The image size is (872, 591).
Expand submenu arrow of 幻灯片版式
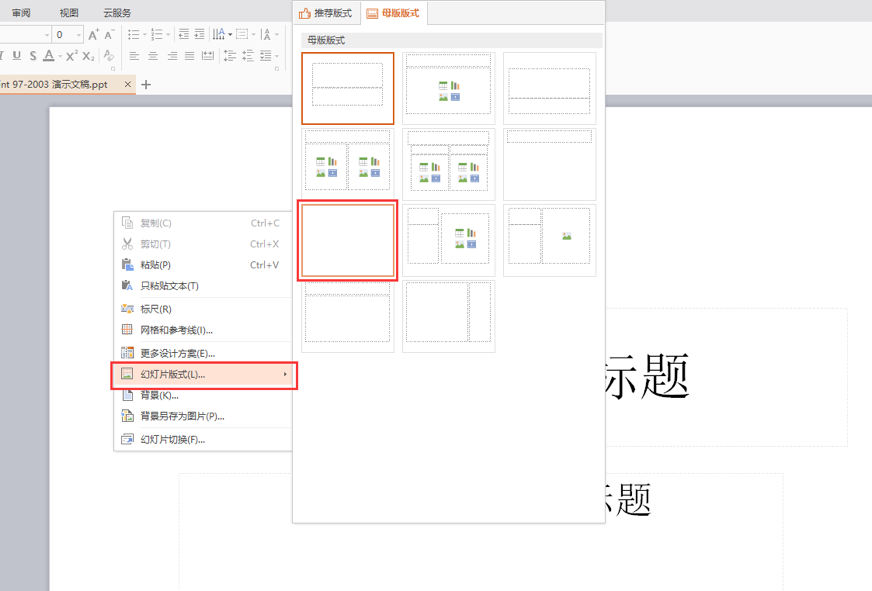[285, 374]
